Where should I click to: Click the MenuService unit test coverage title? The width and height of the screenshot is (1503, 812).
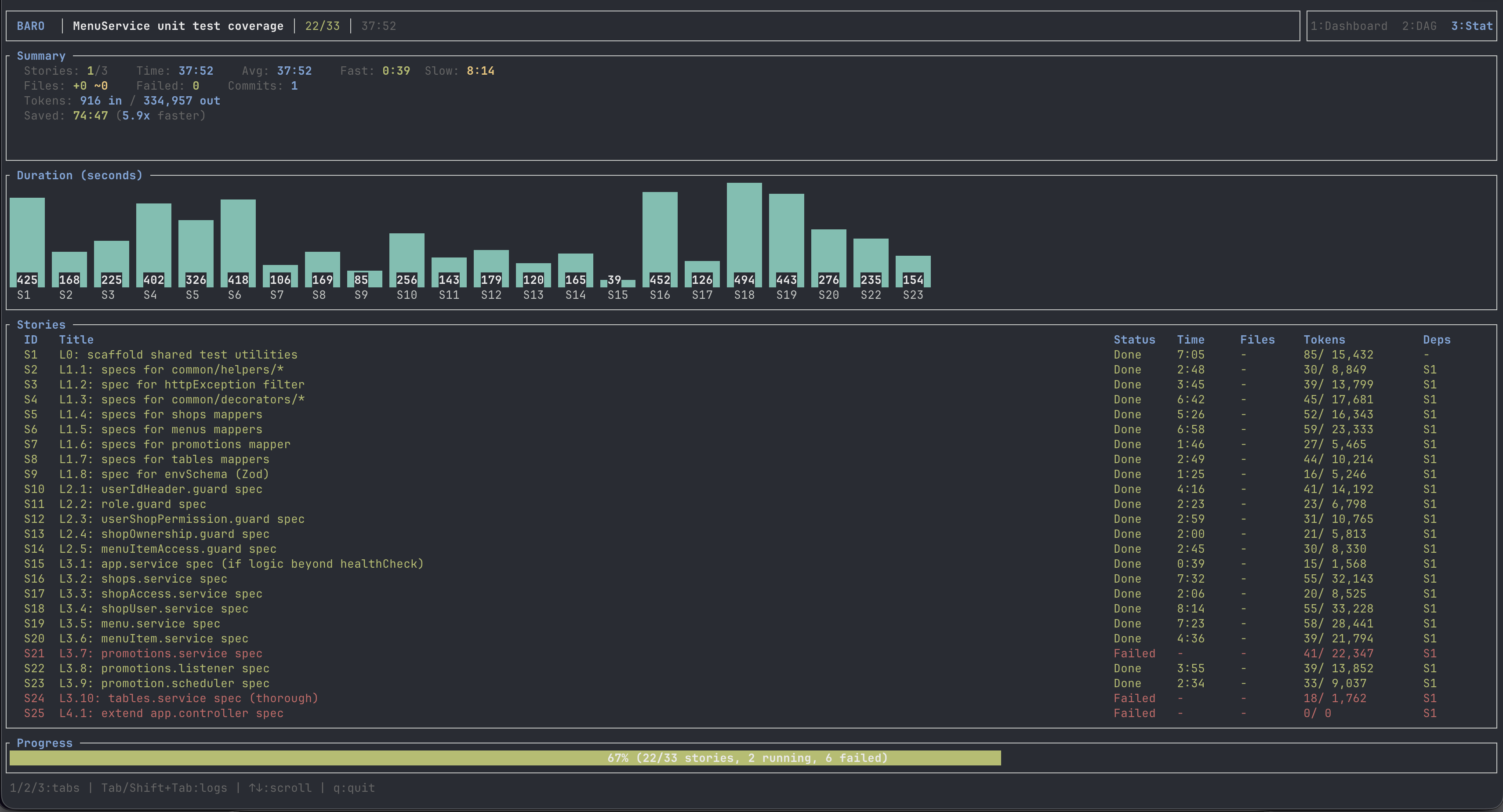178,26
